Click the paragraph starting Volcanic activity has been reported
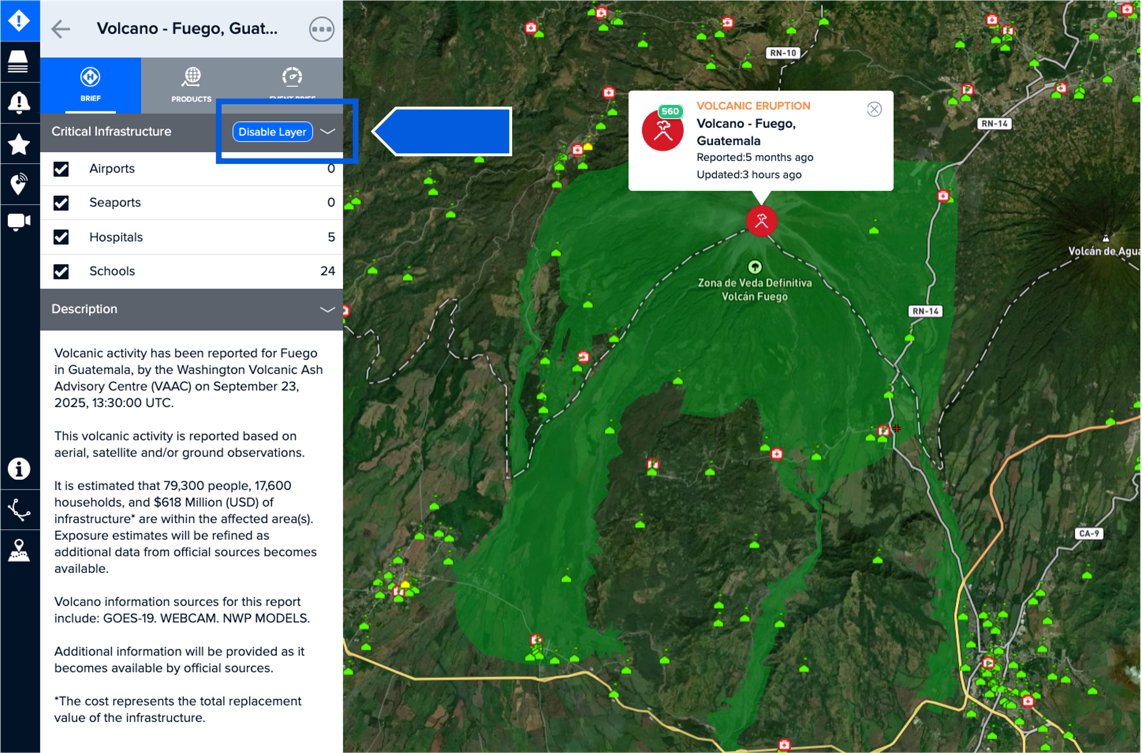The image size is (1142, 753). [x=189, y=378]
